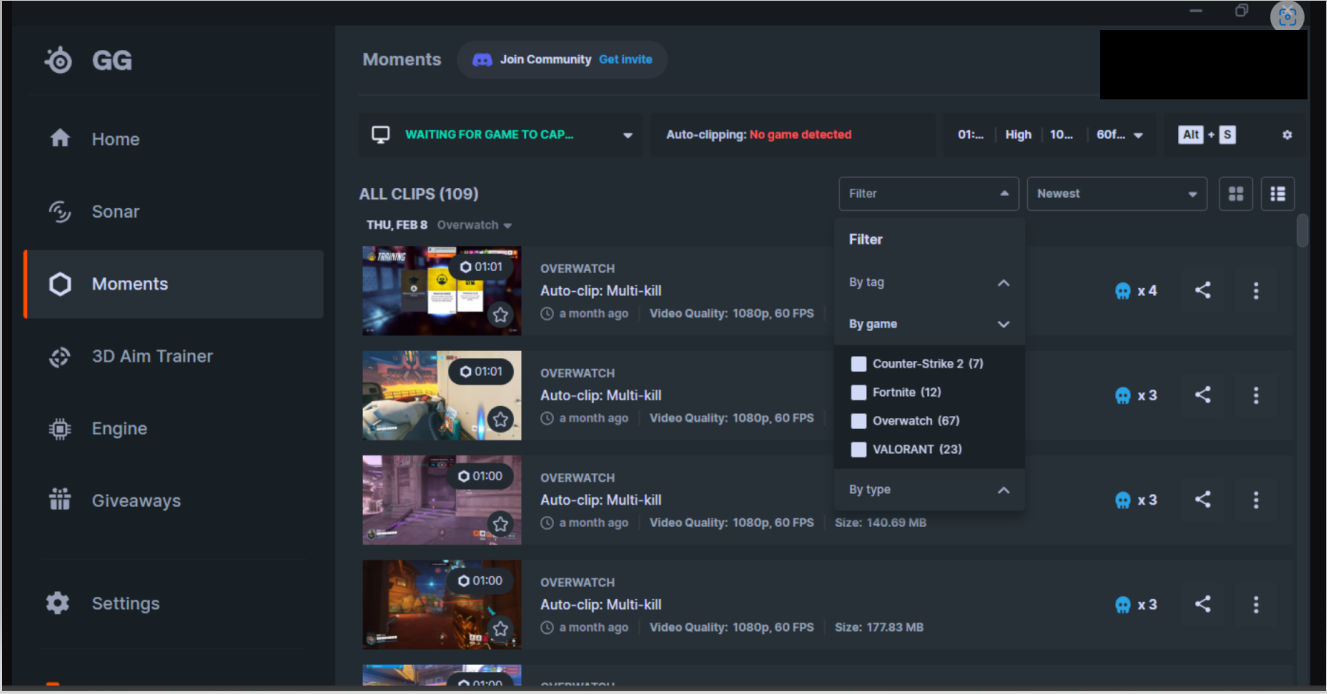The width and height of the screenshot is (1327, 694).
Task: Open the Sonar tab in sidebar
Action: (x=115, y=212)
